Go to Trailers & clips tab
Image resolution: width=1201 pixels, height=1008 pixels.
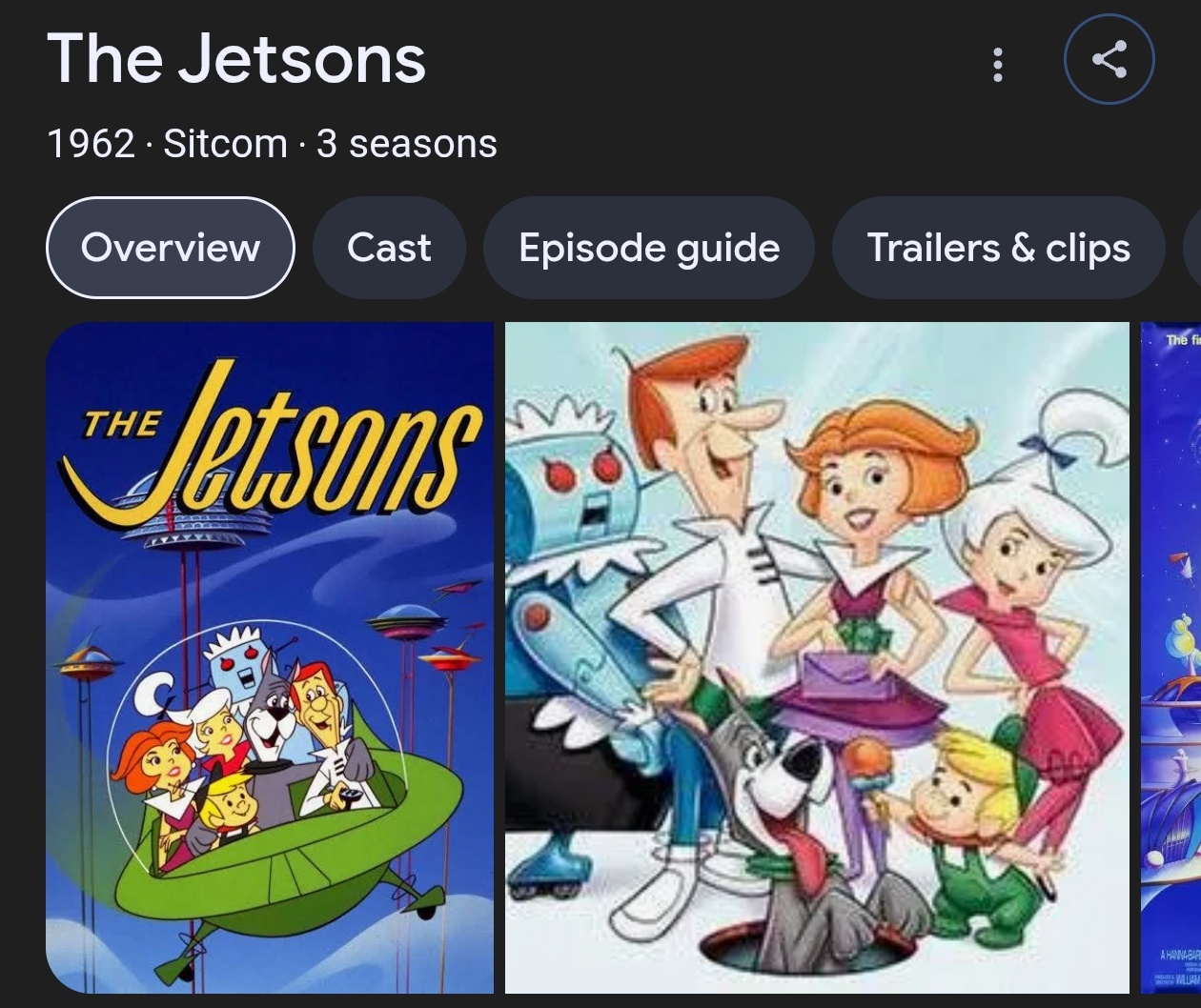point(998,248)
